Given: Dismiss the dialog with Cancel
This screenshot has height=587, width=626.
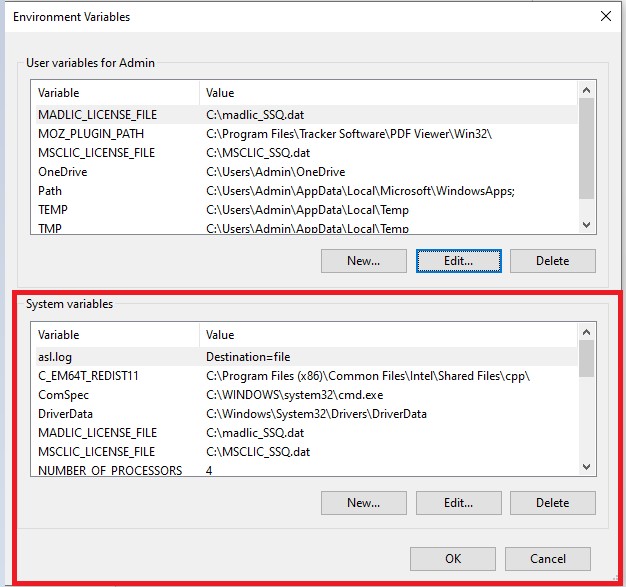Looking at the screenshot, I should (547, 558).
